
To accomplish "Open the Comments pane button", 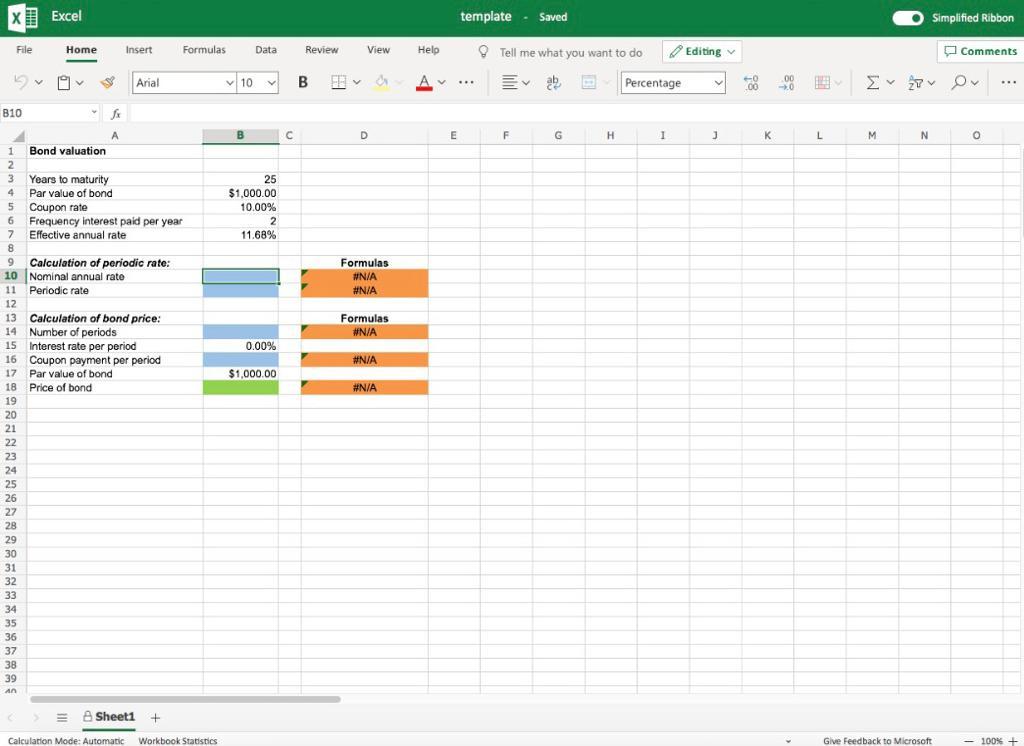I will (x=980, y=51).
